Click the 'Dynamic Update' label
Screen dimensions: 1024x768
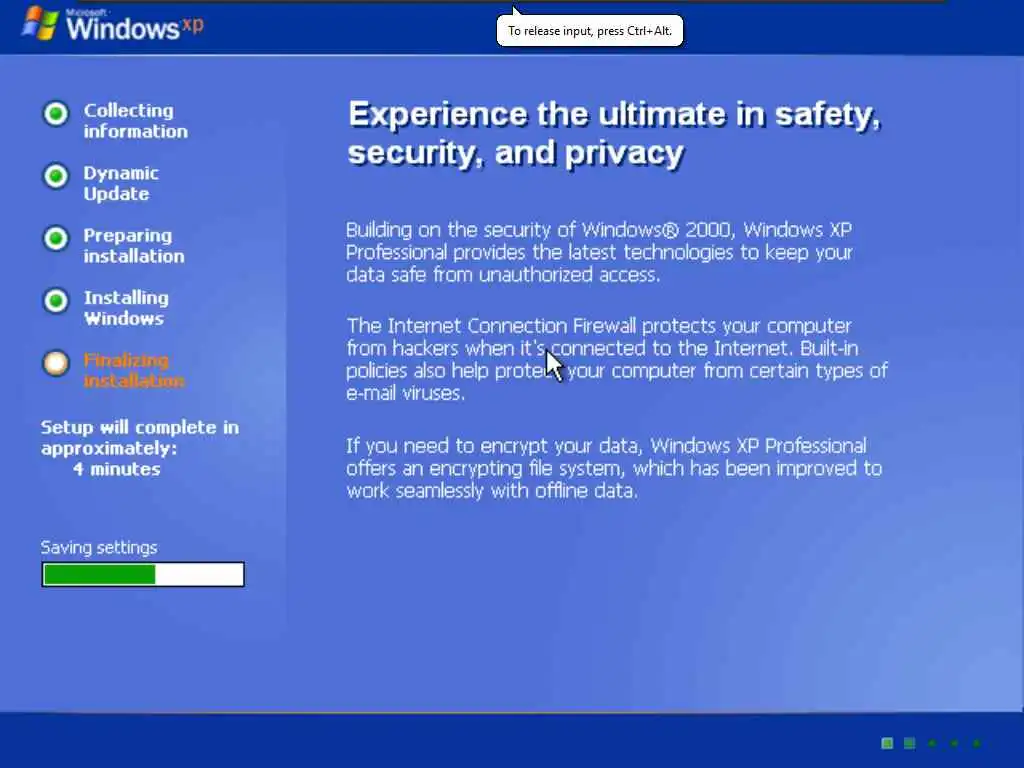click(x=121, y=184)
